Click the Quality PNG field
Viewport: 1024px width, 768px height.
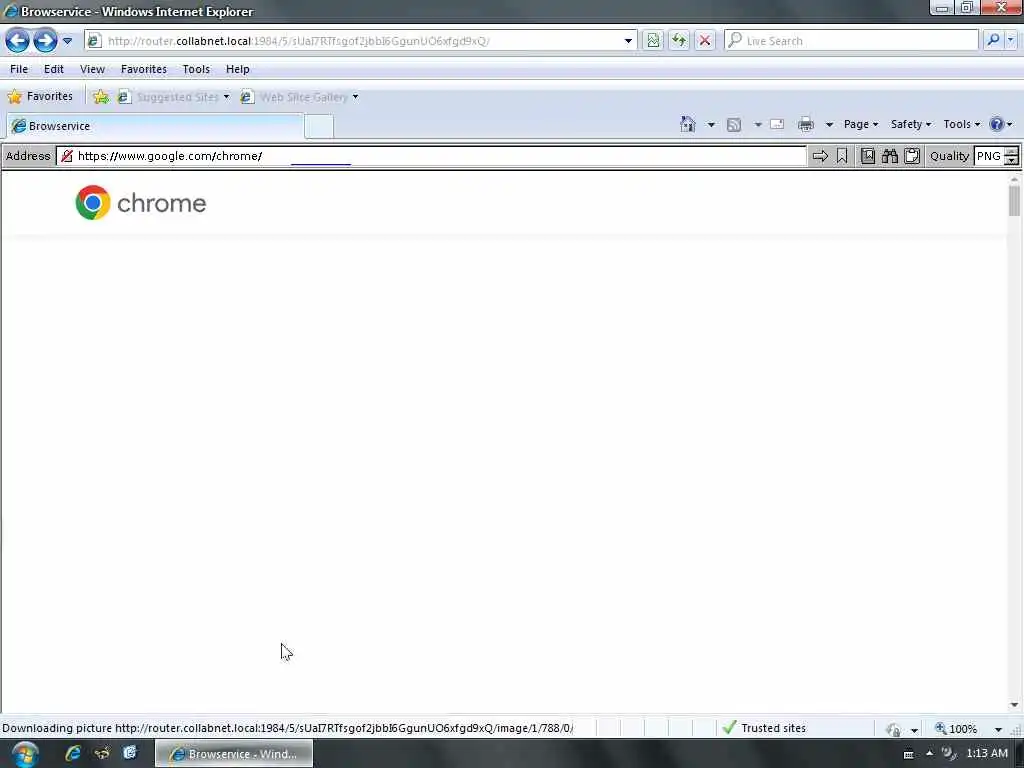(989, 156)
